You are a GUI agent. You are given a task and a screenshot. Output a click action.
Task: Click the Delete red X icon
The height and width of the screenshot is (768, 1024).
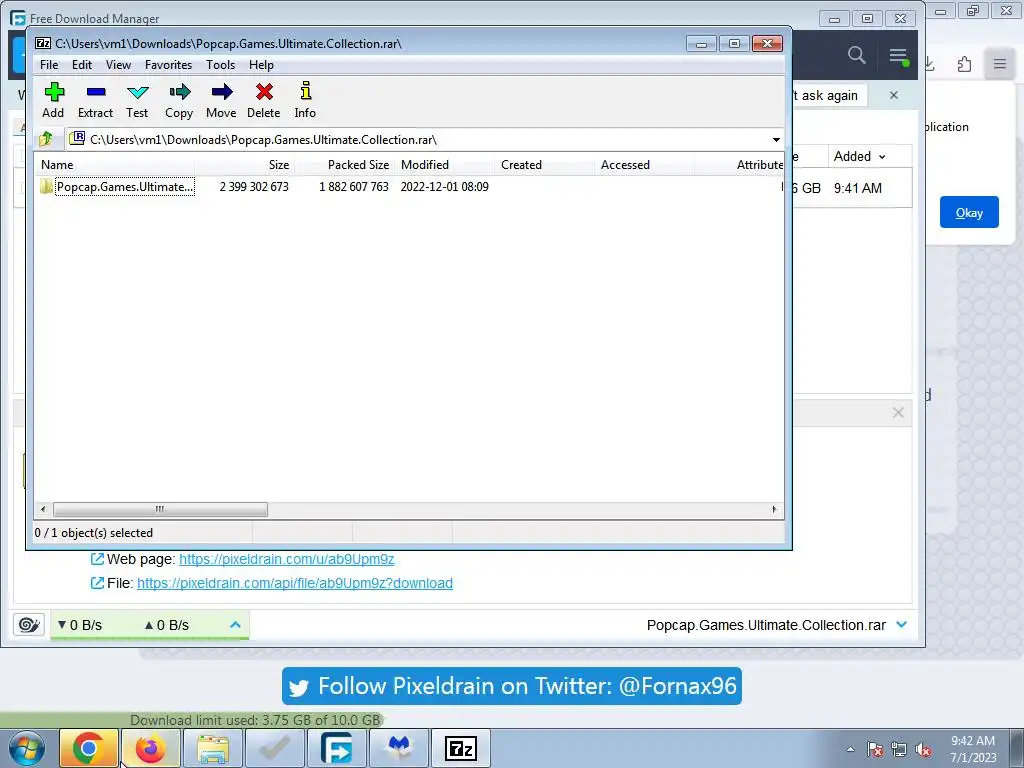click(264, 101)
